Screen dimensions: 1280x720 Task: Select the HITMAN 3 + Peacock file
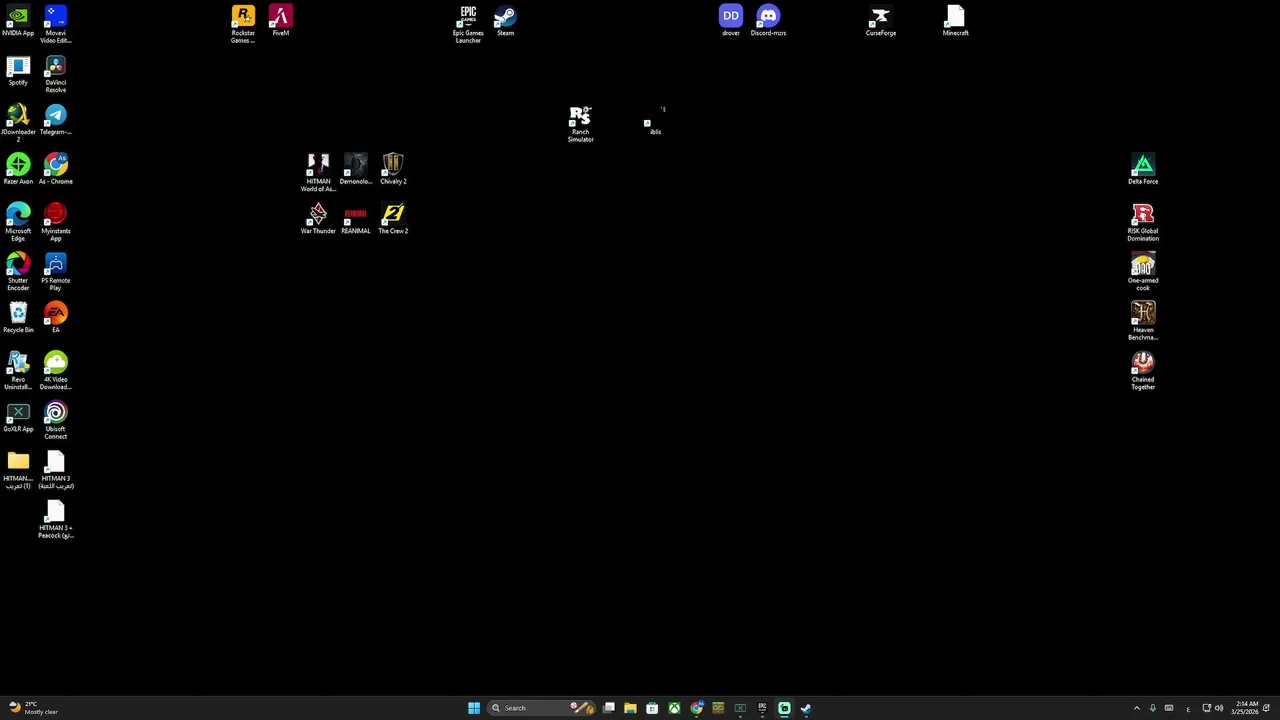pyautogui.click(x=55, y=520)
